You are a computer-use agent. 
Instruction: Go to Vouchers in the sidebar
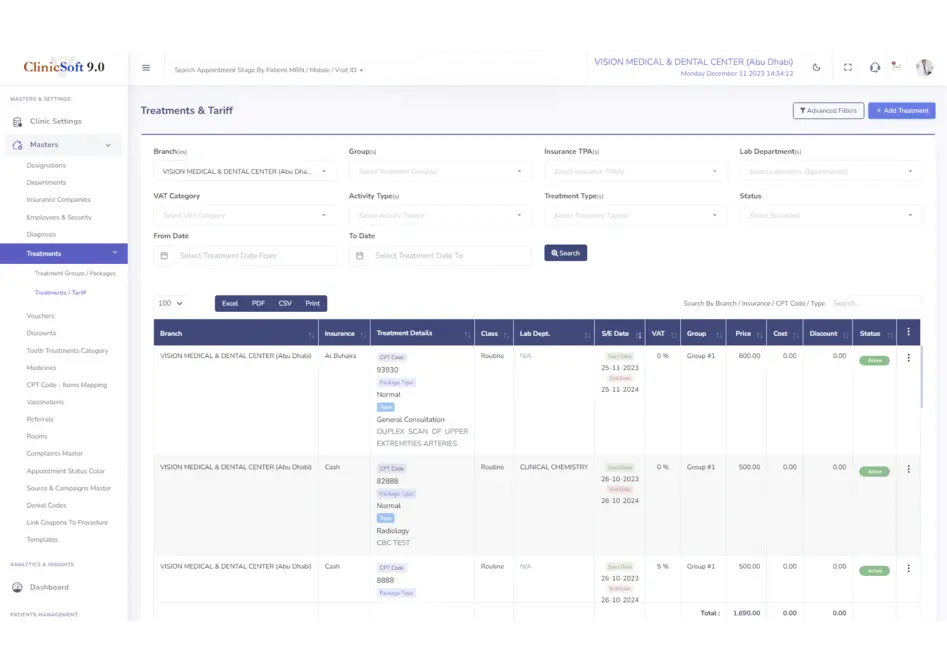point(41,316)
